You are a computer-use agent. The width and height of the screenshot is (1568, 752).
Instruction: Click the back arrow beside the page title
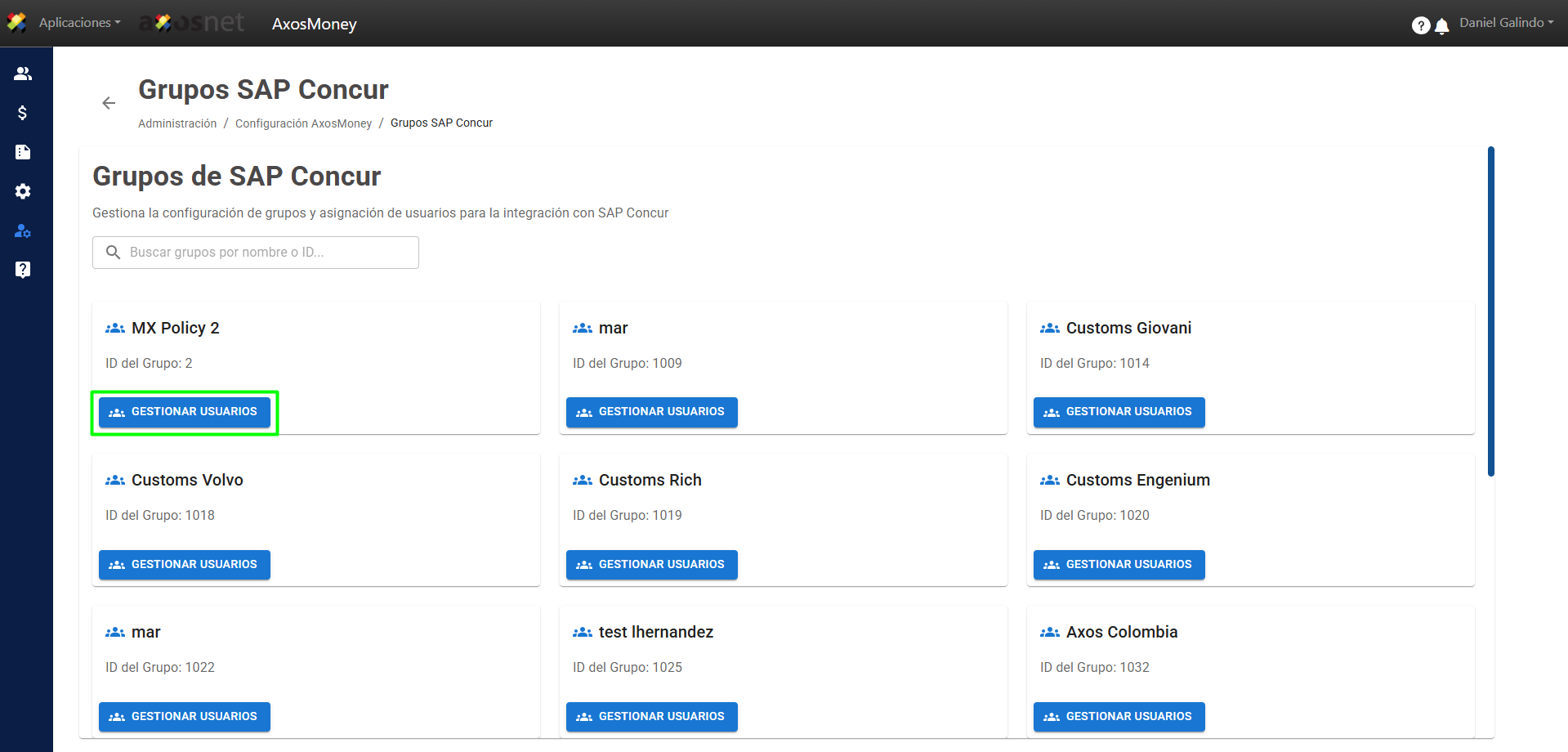point(109,103)
